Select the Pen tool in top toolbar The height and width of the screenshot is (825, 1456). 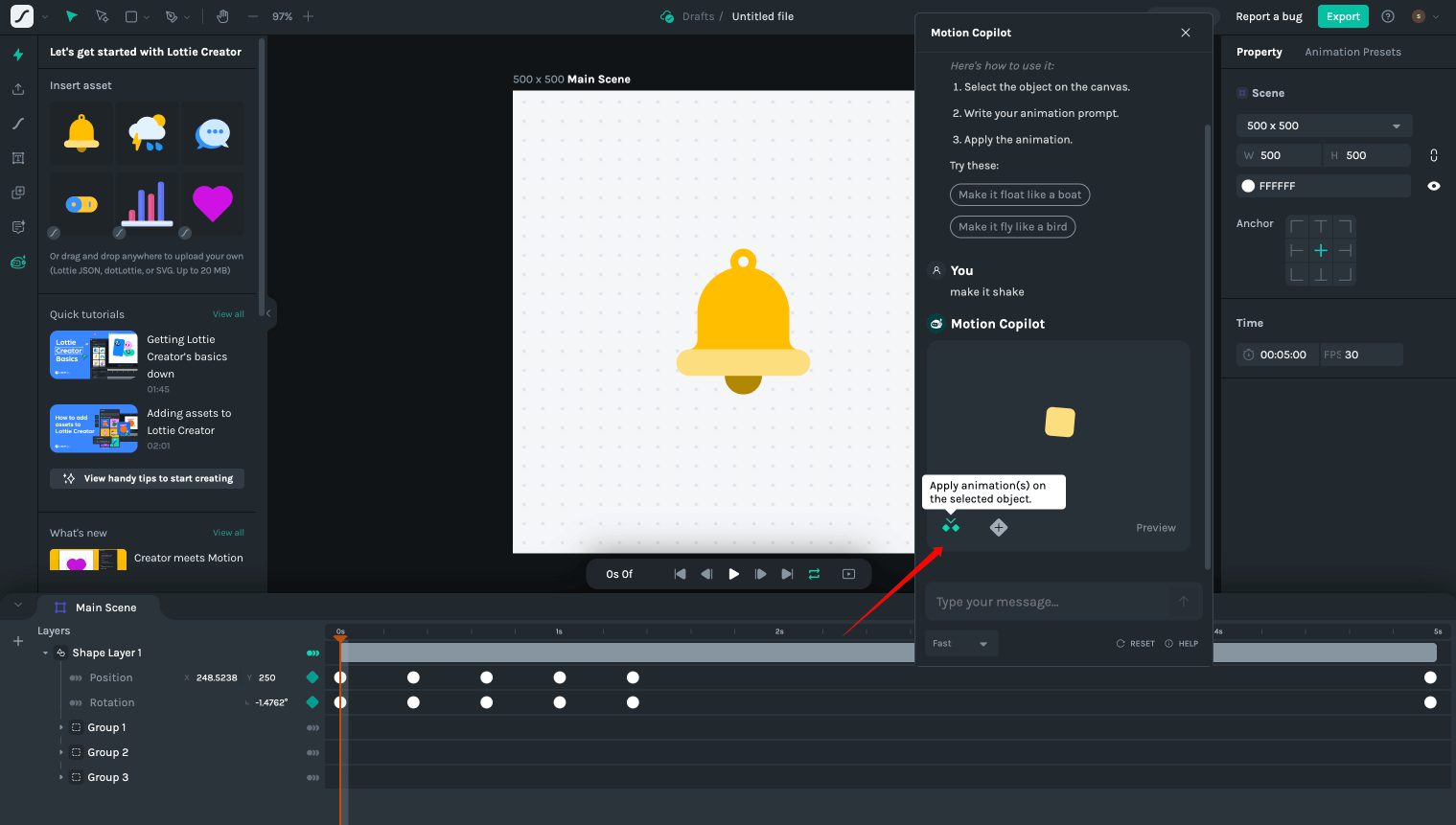(172, 16)
